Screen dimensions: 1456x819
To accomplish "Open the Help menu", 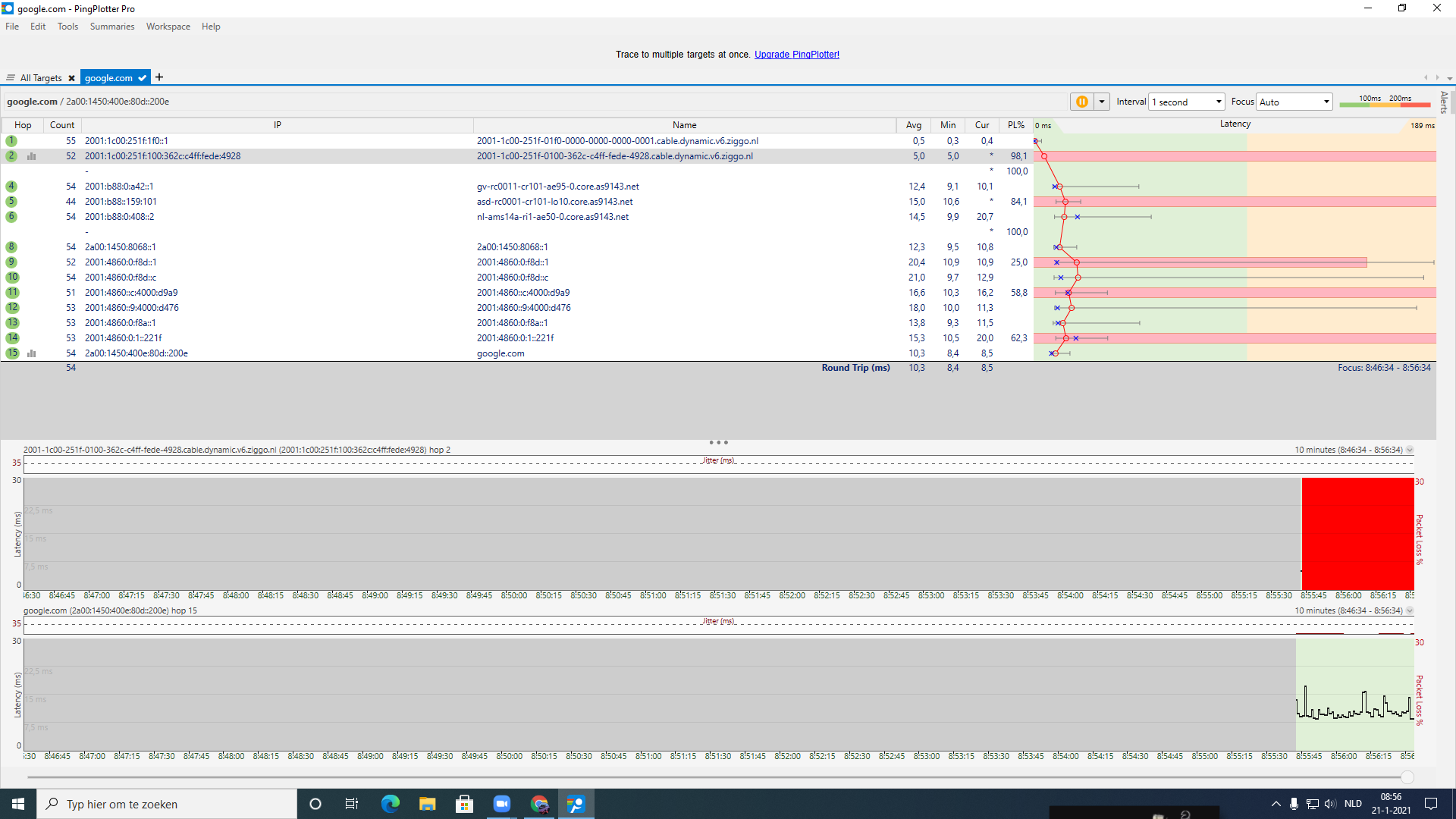I will [x=211, y=27].
